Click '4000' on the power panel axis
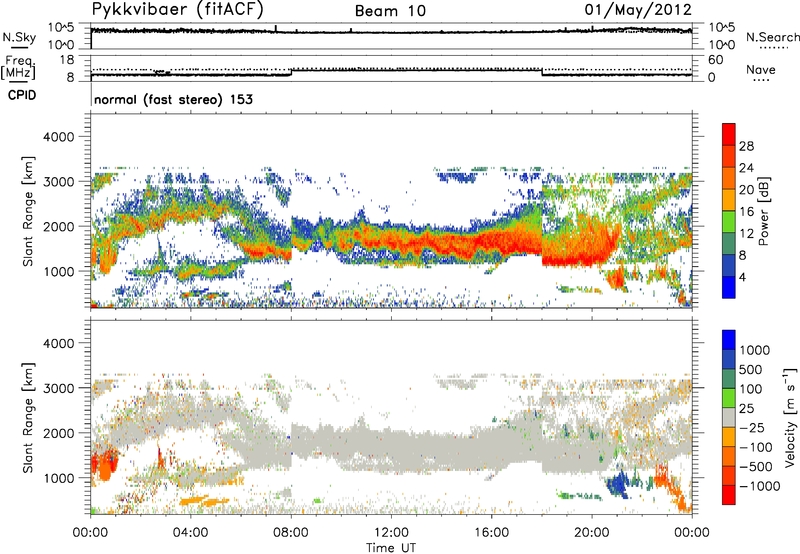Viewport: 800px width, 554px height. pyautogui.click(x=59, y=137)
